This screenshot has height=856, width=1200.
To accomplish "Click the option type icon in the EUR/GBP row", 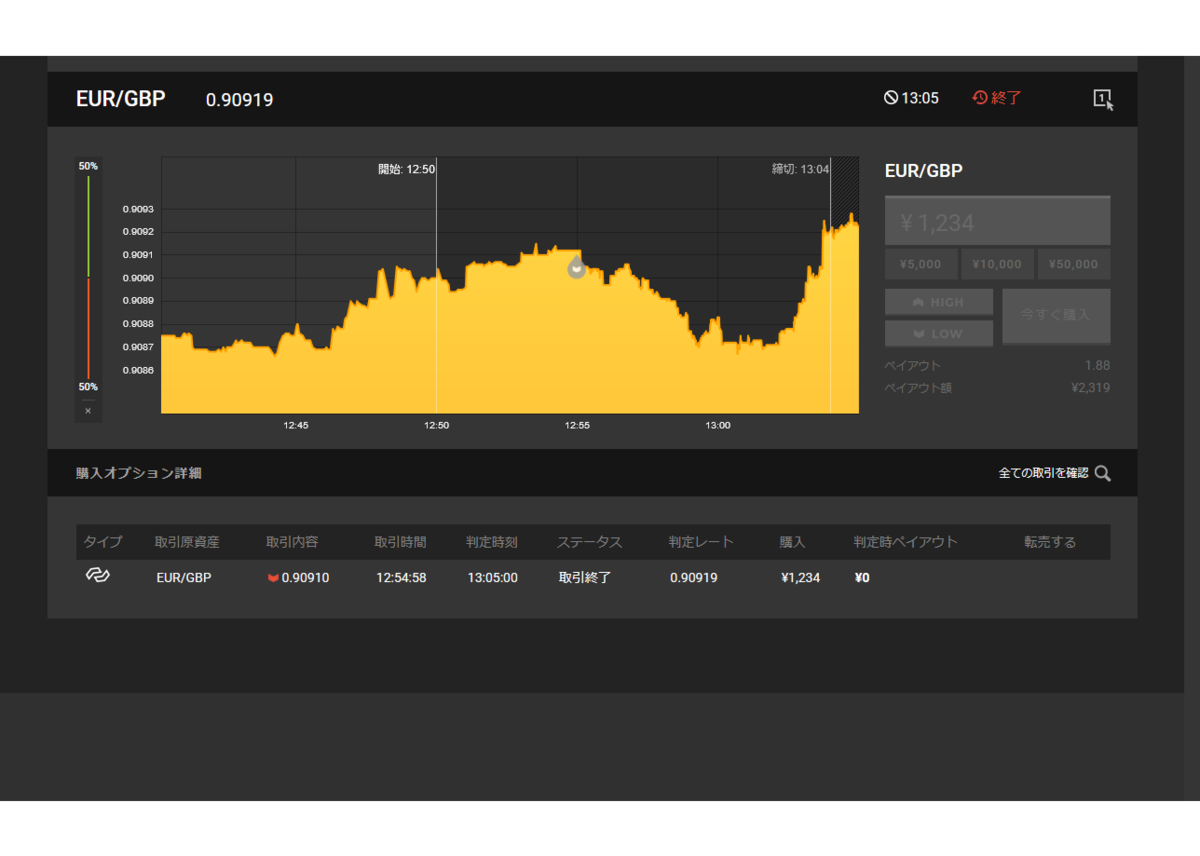I will tap(97, 576).
